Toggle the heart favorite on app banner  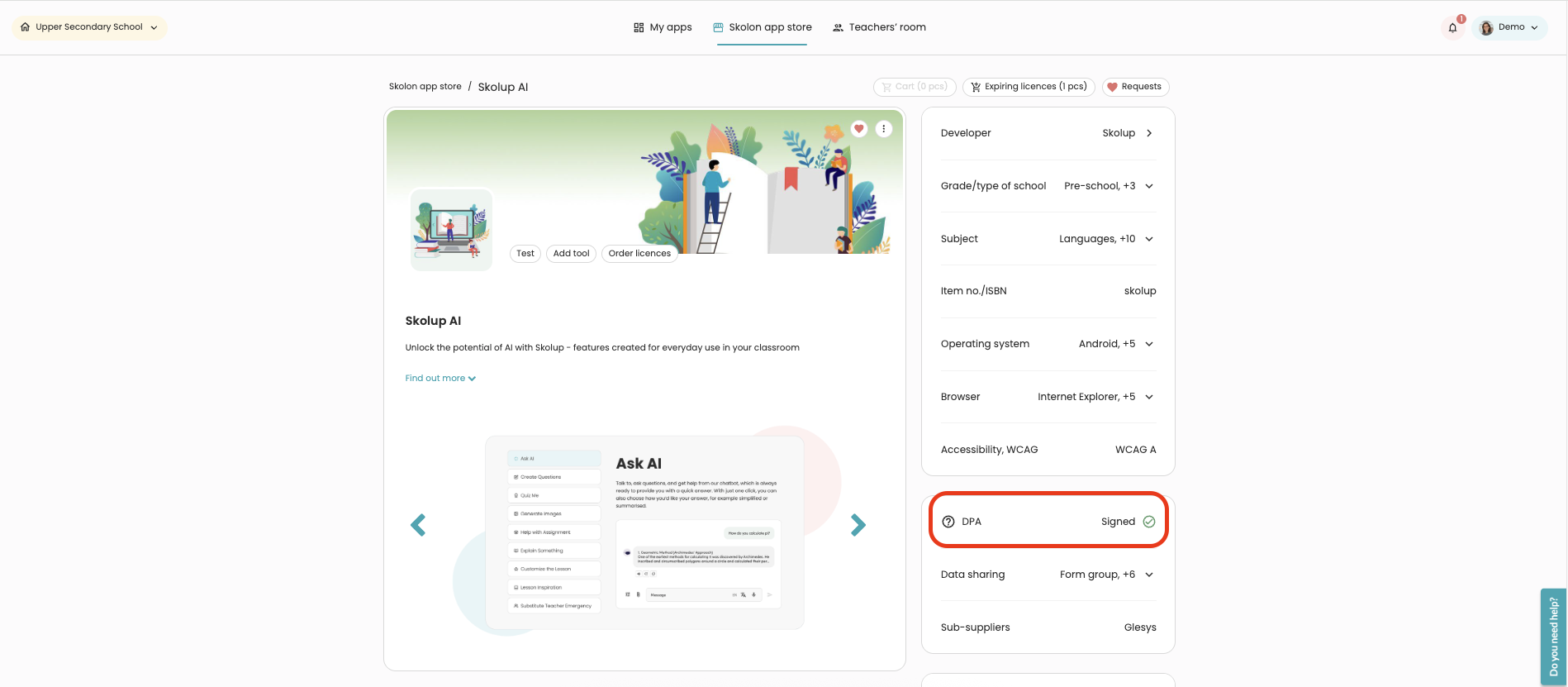[859, 129]
